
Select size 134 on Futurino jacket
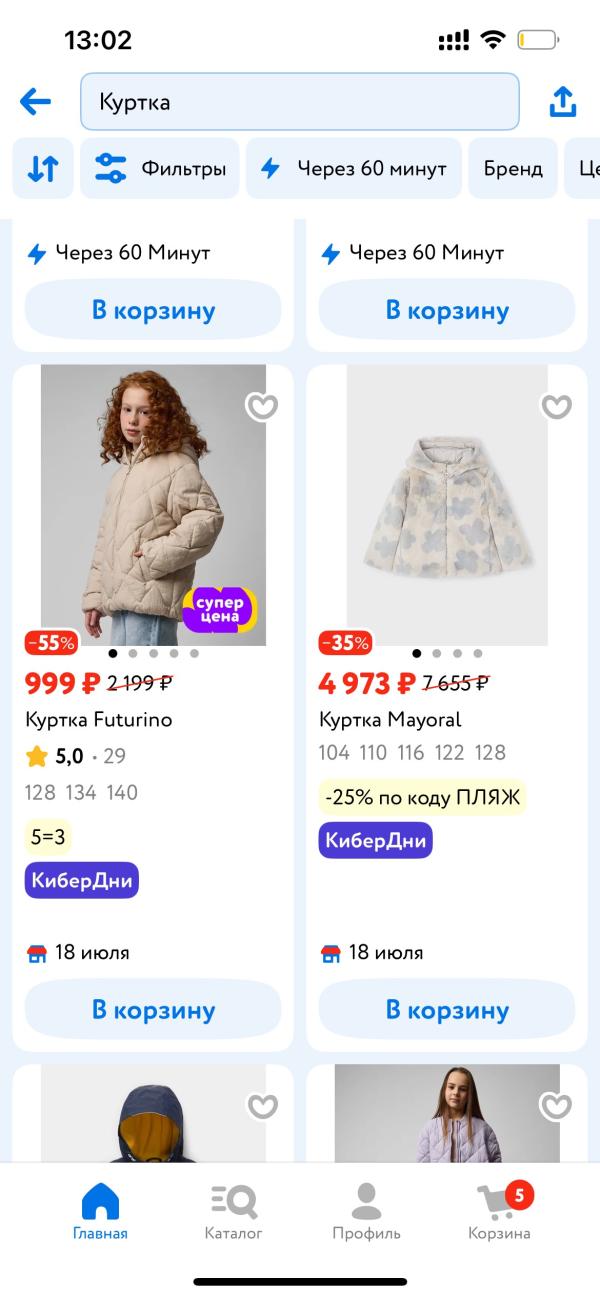coord(81,793)
